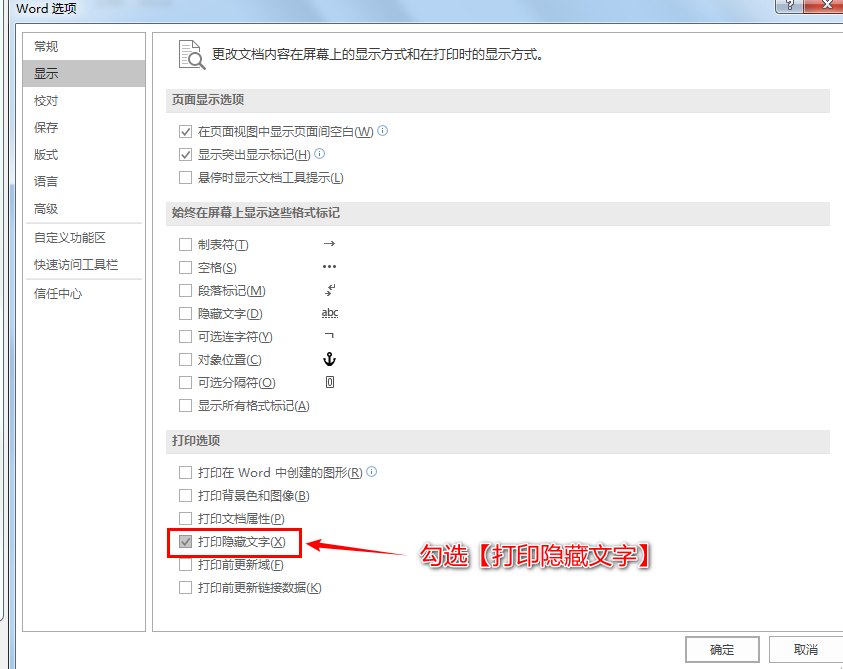Enable the 可选连字符 checkbox
This screenshot has height=669, width=843.
click(x=185, y=337)
